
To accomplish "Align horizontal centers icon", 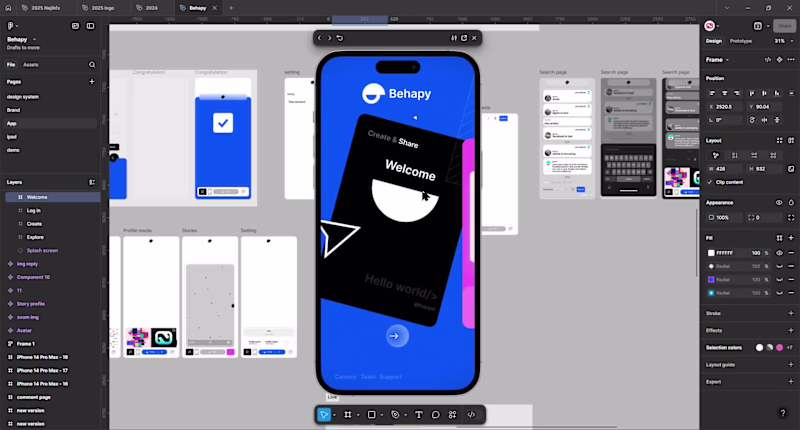I will [724, 93].
